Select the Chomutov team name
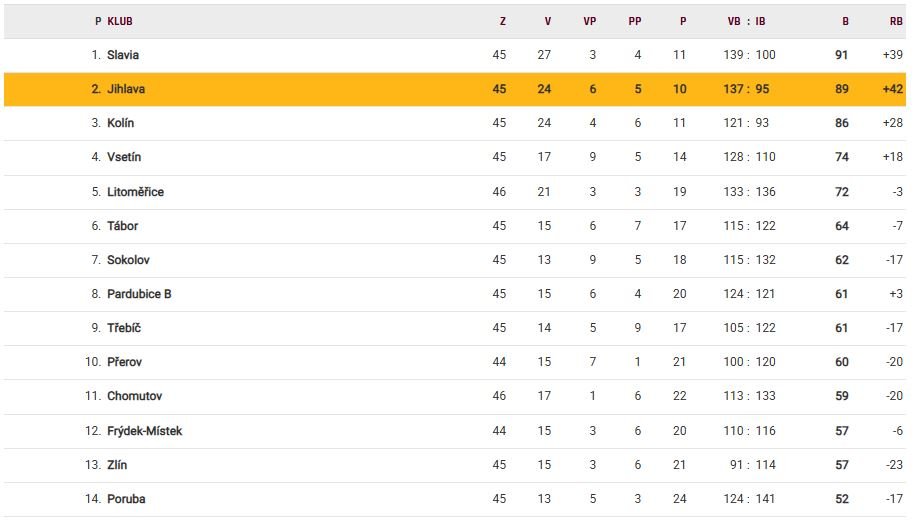 pos(132,396)
